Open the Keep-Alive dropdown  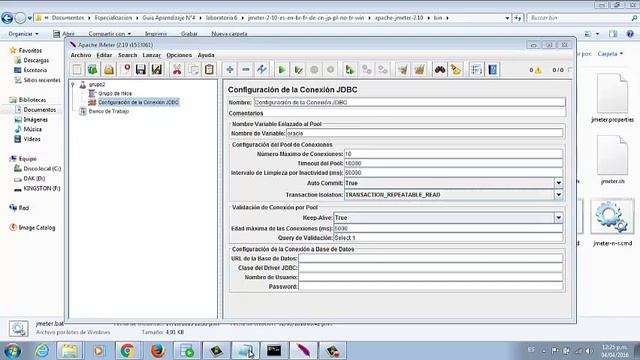[x=558, y=218]
